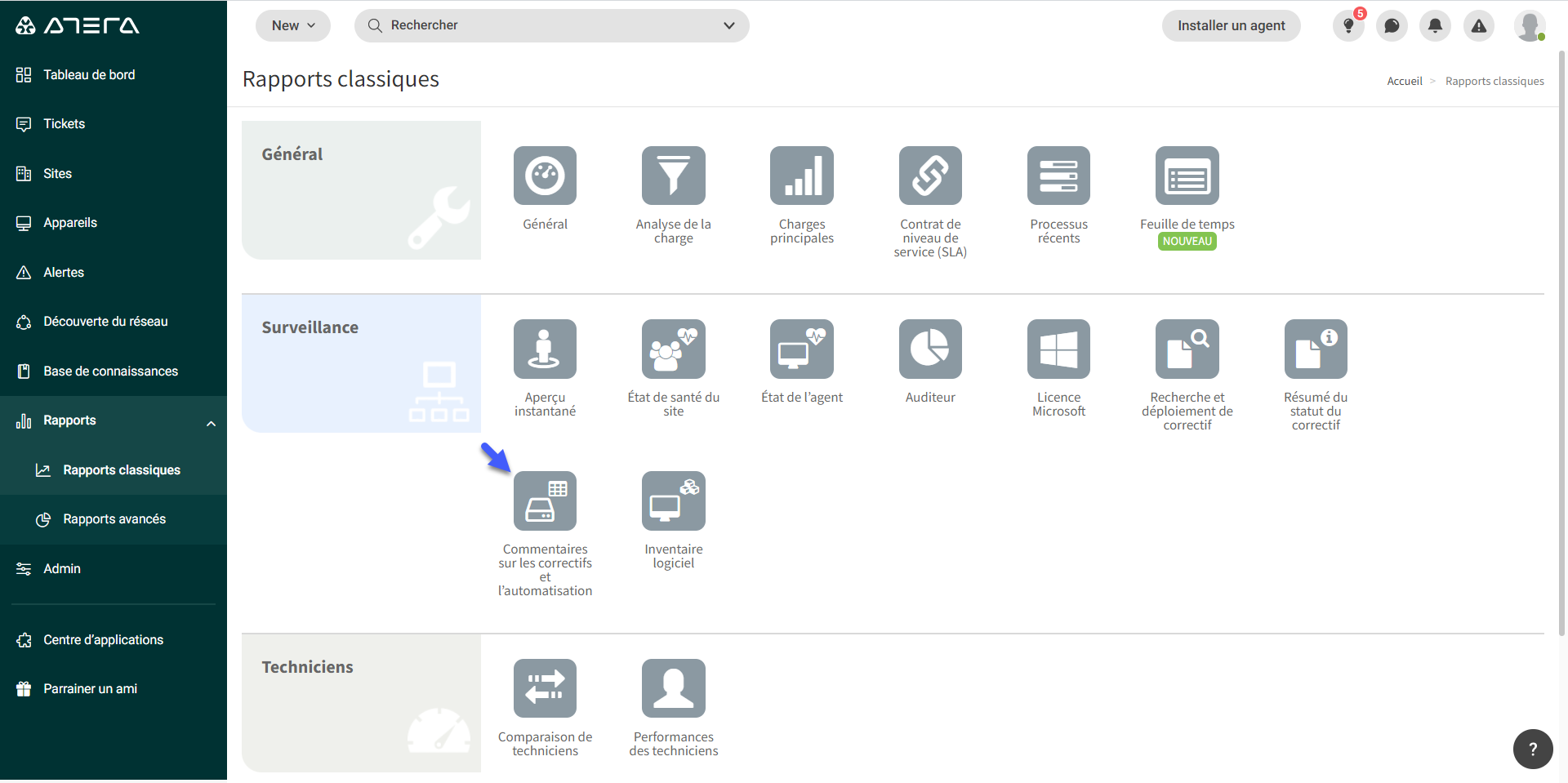Click the Atera logo
Image resolution: width=1568 pixels, height=783 pixels.
click(78, 25)
